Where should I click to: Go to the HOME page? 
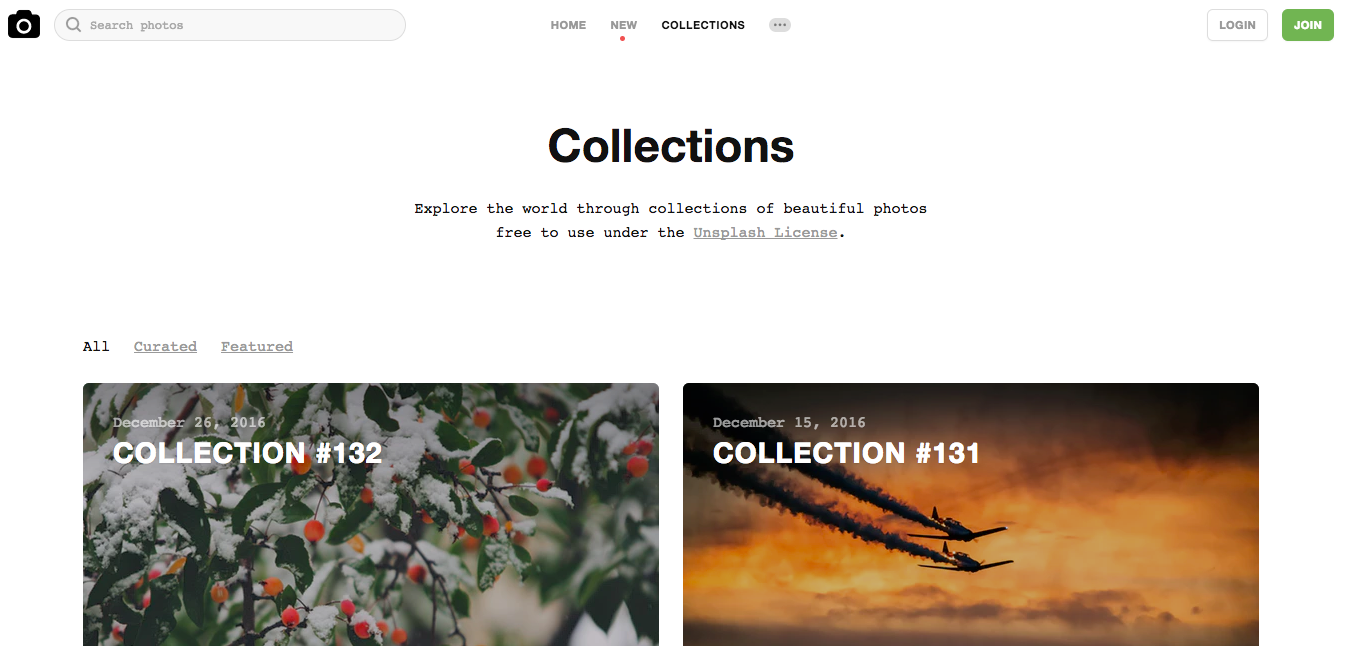(568, 25)
